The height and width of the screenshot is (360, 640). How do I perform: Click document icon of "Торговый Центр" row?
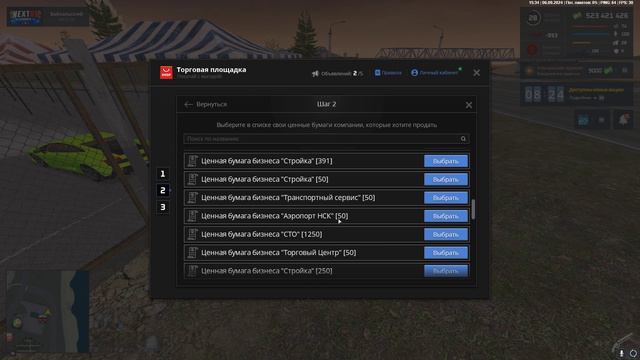click(192, 253)
